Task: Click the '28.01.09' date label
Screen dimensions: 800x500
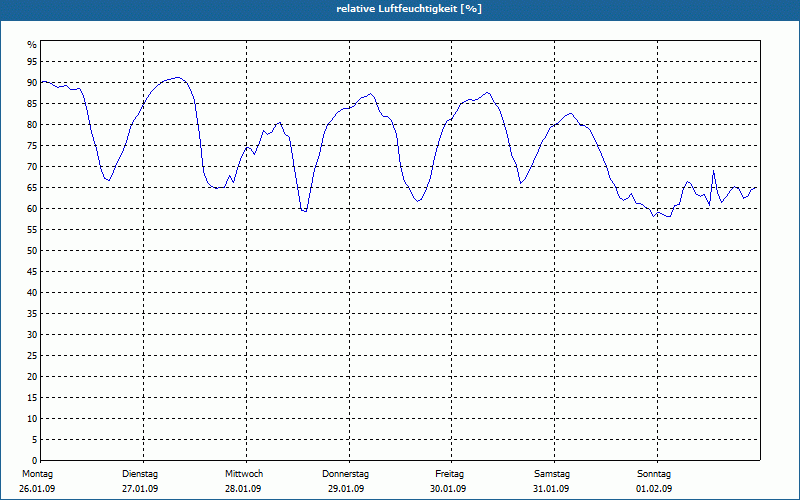Action: point(243,489)
